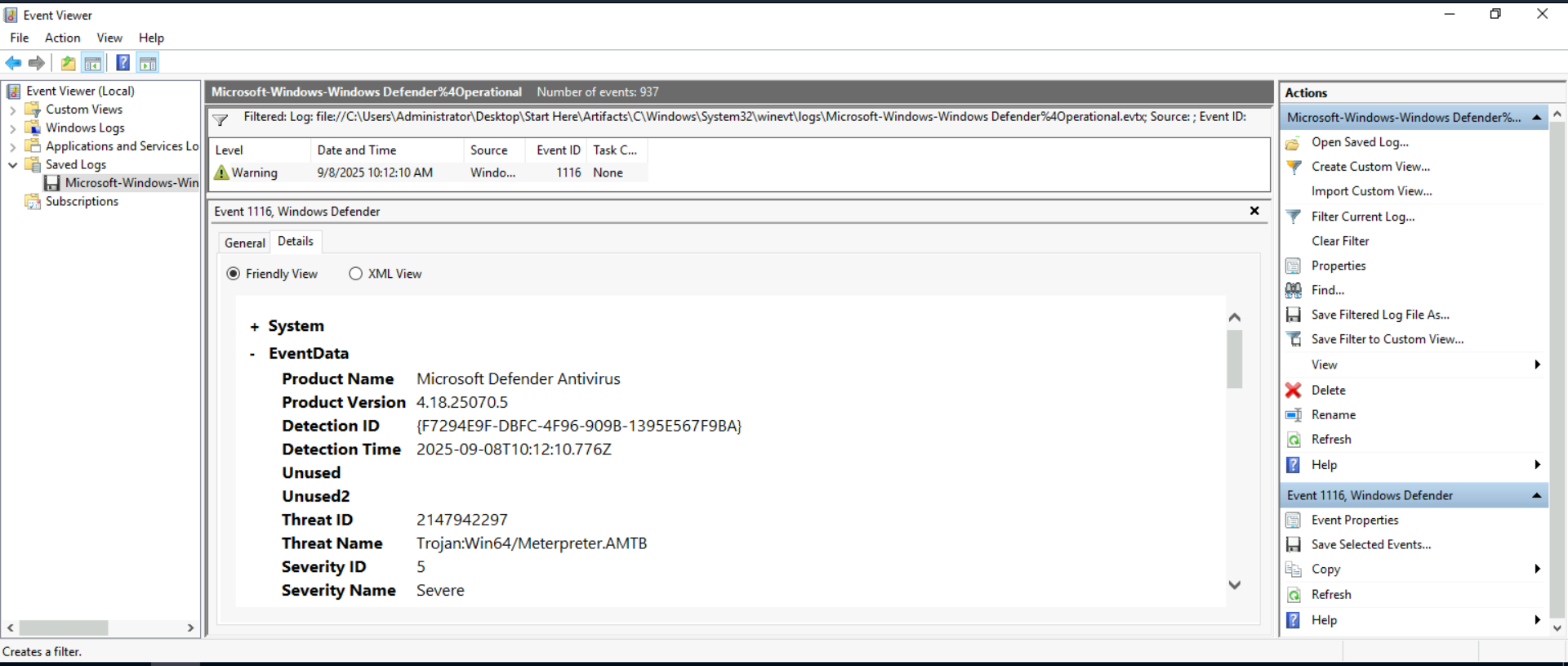Click the Properties sheet icon

[1294, 266]
